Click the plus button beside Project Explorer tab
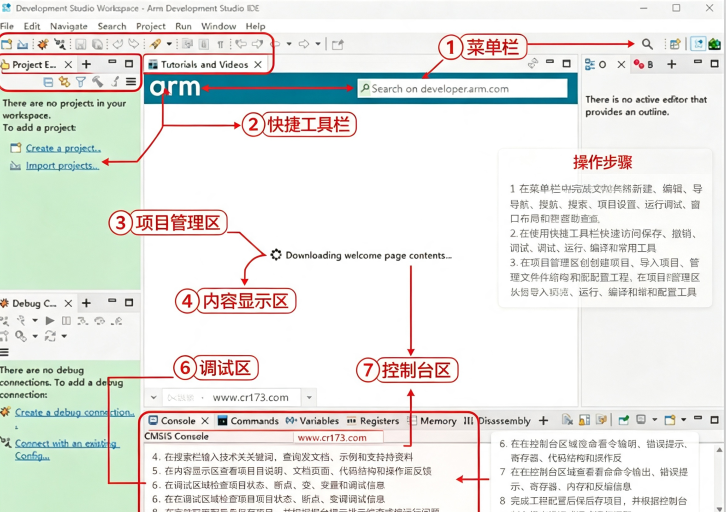This screenshot has height=512, width=726. pos(87,64)
